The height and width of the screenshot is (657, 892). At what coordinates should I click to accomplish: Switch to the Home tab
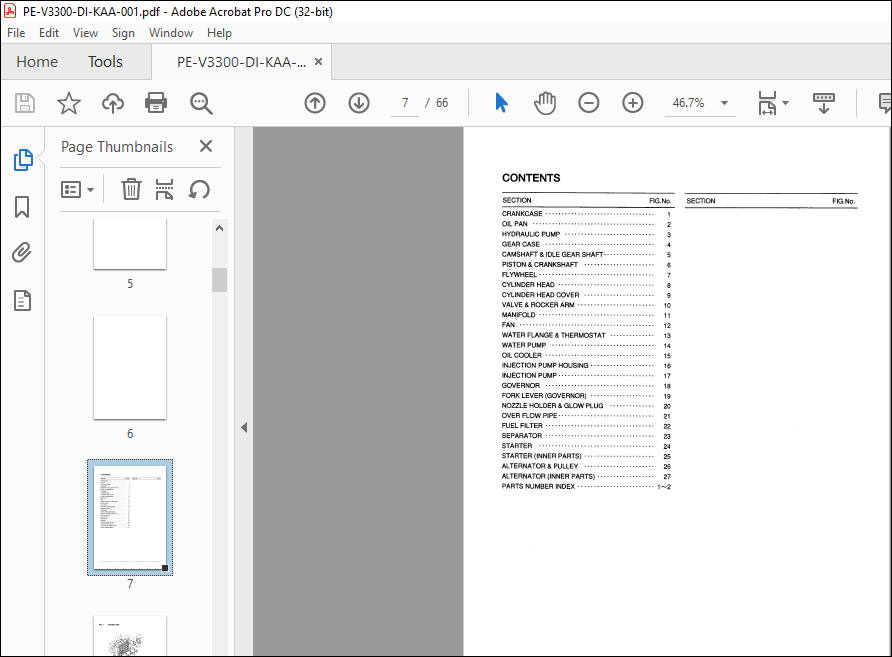click(x=37, y=61)
